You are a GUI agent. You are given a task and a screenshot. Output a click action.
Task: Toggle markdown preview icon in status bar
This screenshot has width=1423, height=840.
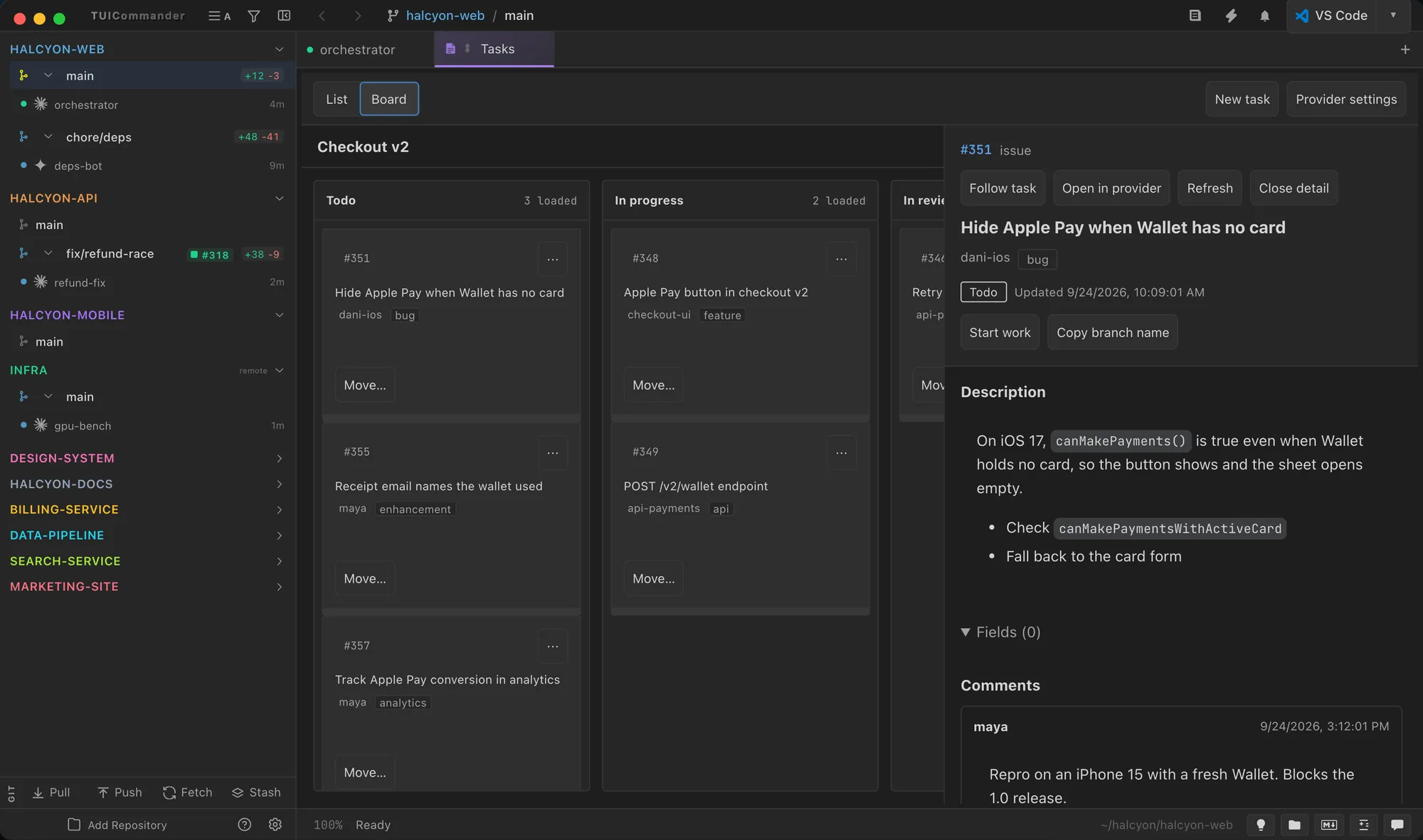click(1329, 824)
